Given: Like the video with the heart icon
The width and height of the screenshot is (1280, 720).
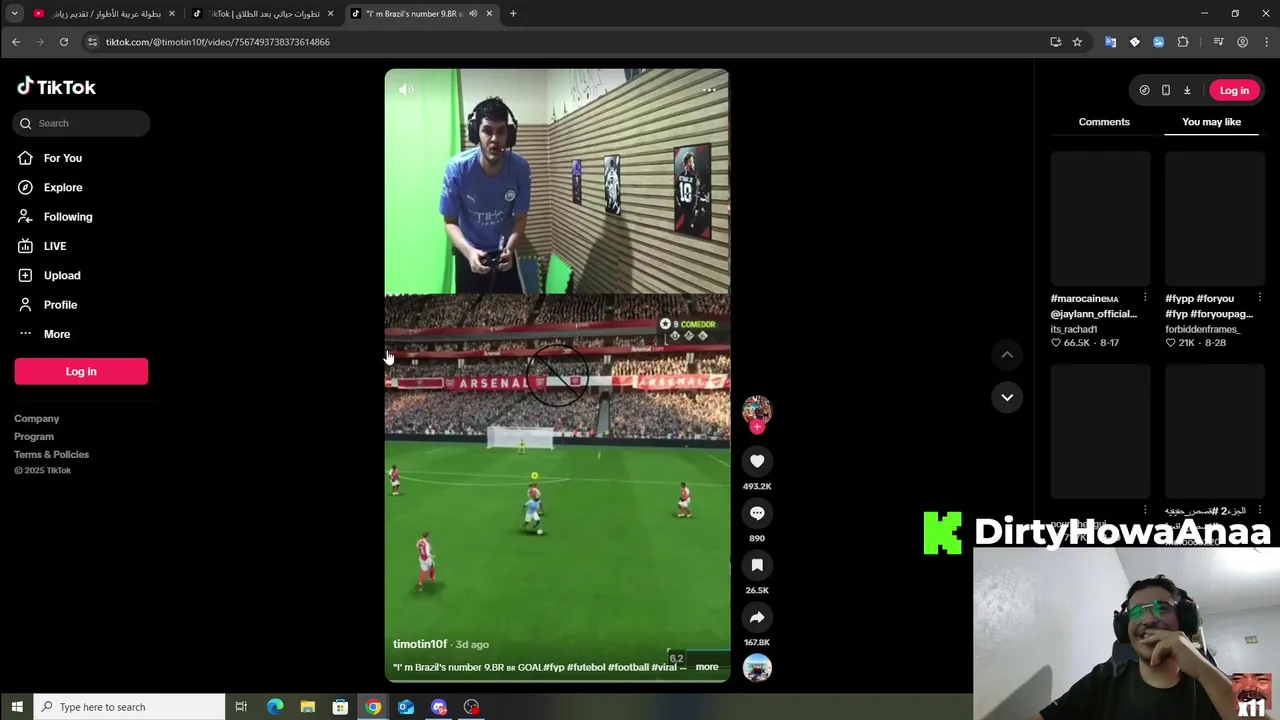Looking at the screenshot, I should 757,461.
